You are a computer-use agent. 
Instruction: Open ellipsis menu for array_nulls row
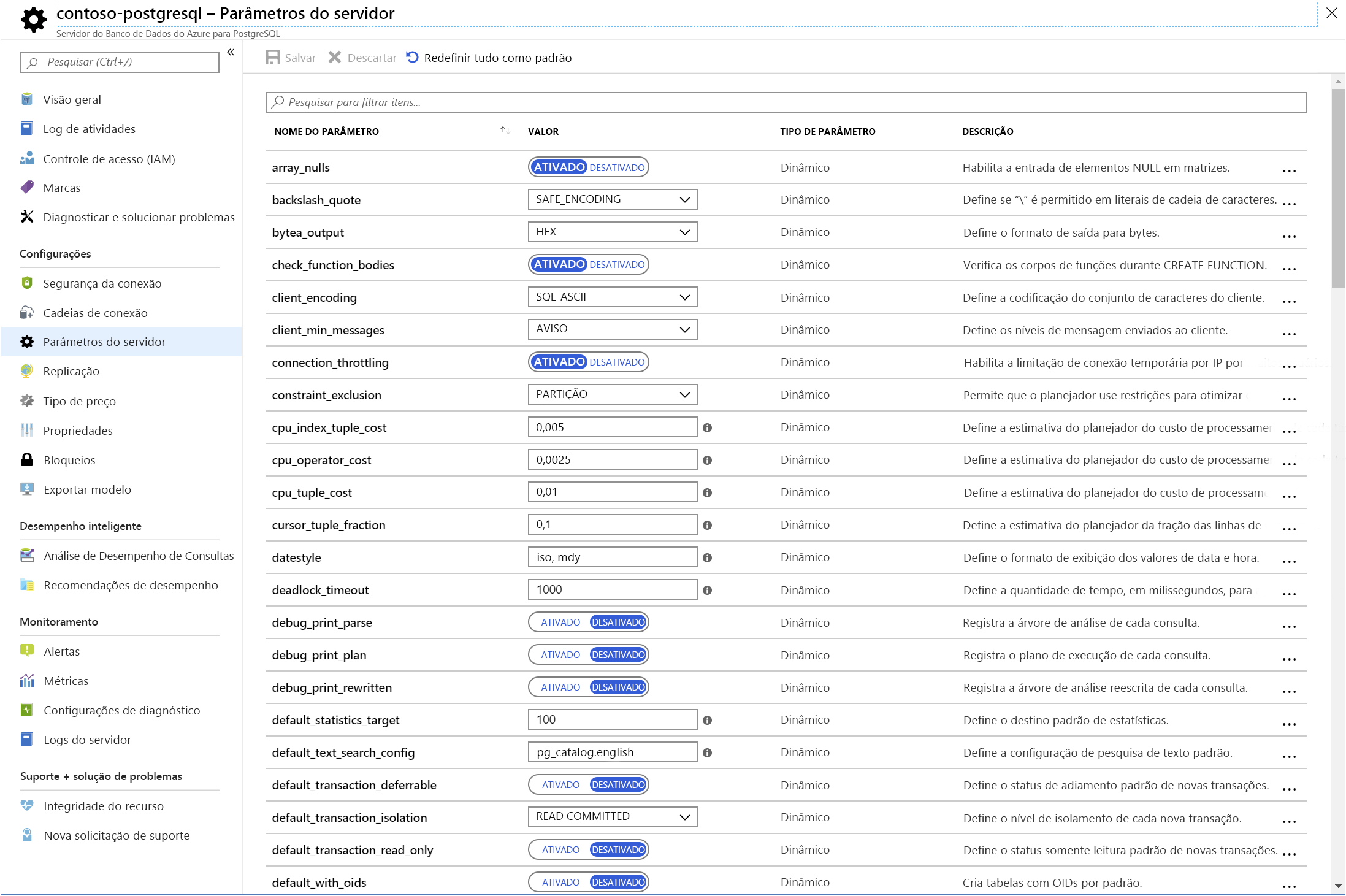click(1289, 171)
